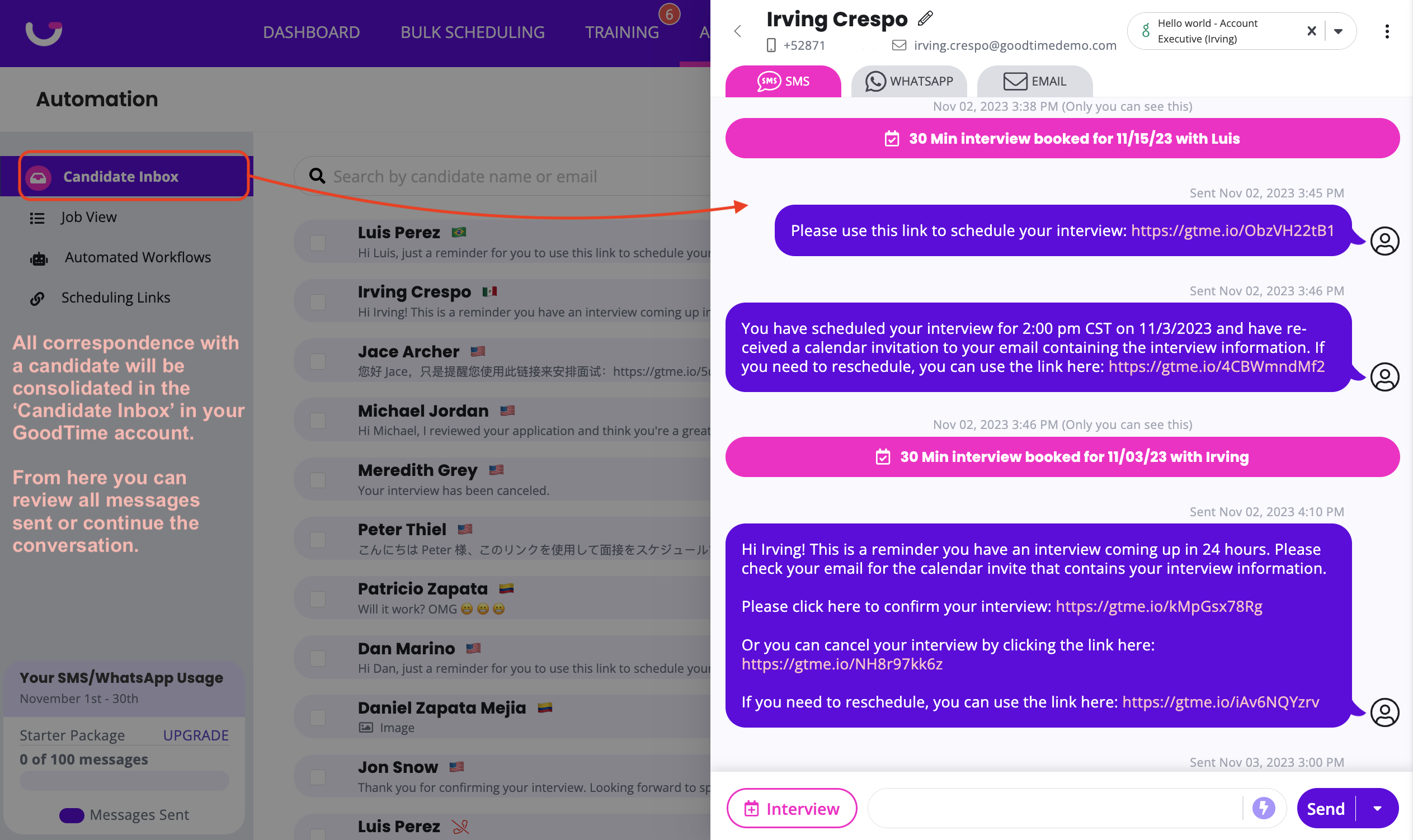
Task: Click the pencil icon beside Irving Crespo
Action: (x=925, y=18)
